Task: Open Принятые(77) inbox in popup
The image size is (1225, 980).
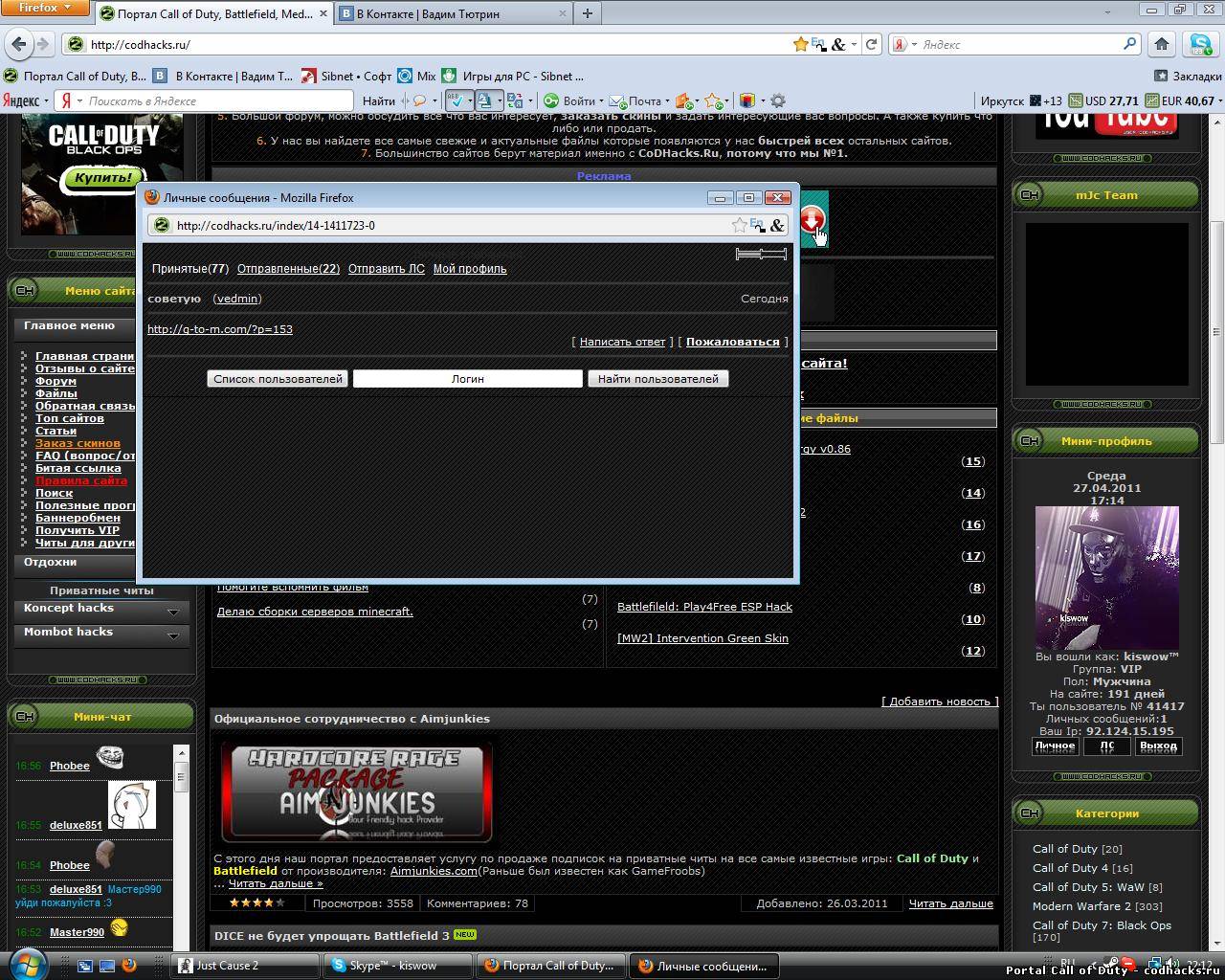Action: 190,269
